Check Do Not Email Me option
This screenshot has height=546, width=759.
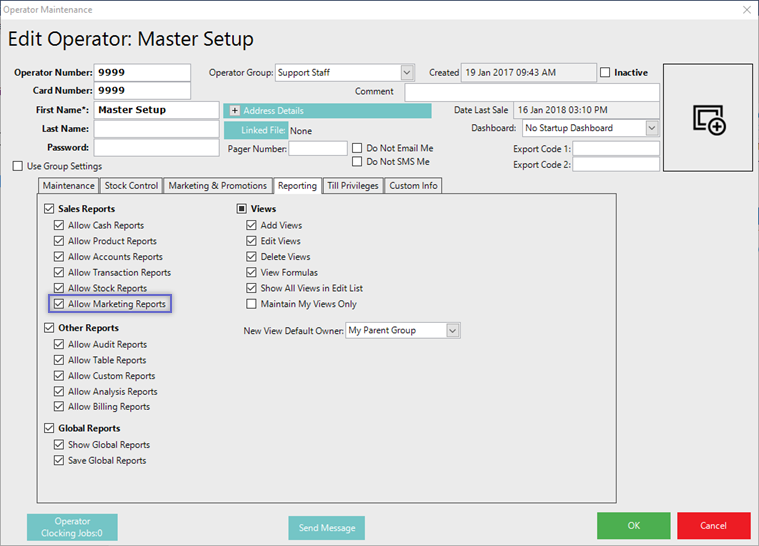coord(358,148)
